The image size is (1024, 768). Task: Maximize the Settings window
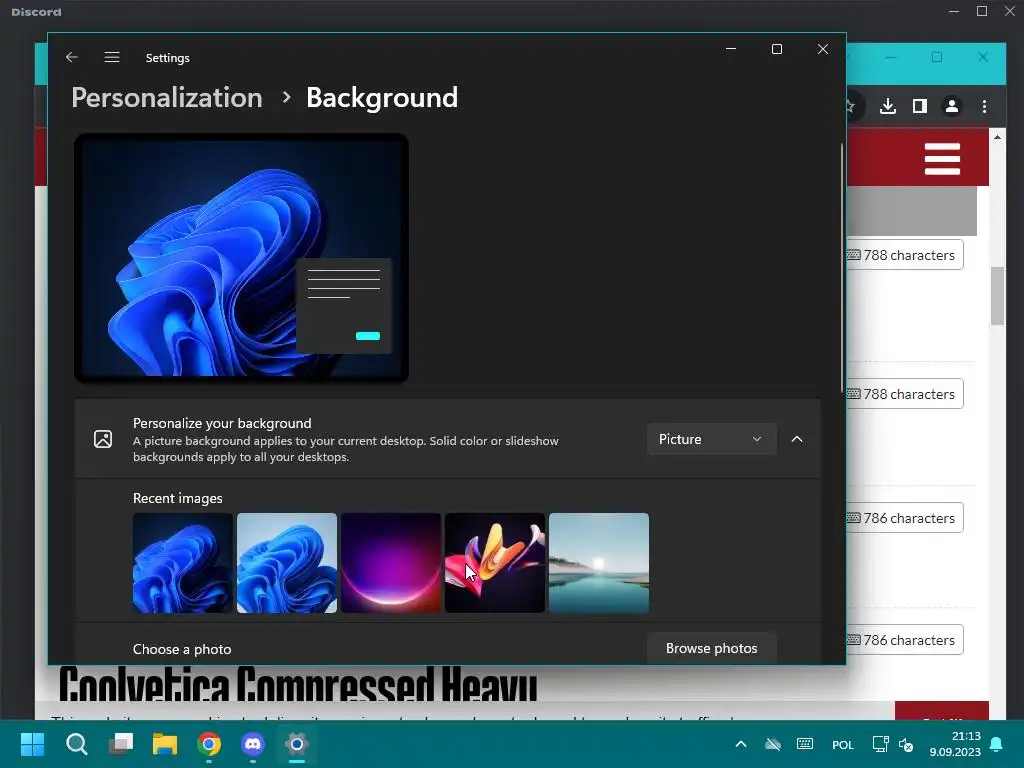pyautogui.click(x=776, y=49)
